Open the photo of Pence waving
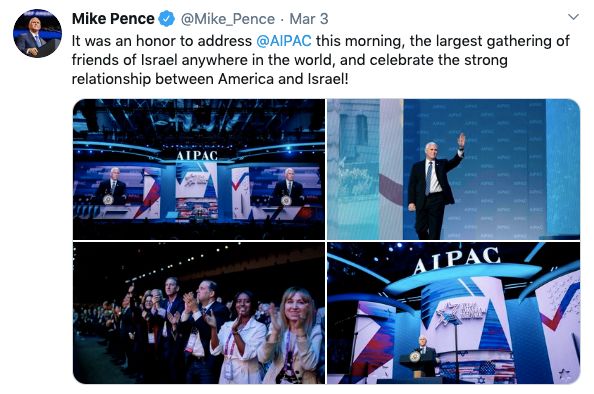Viewport: 594px width, 394px height. tap(453, 169)
